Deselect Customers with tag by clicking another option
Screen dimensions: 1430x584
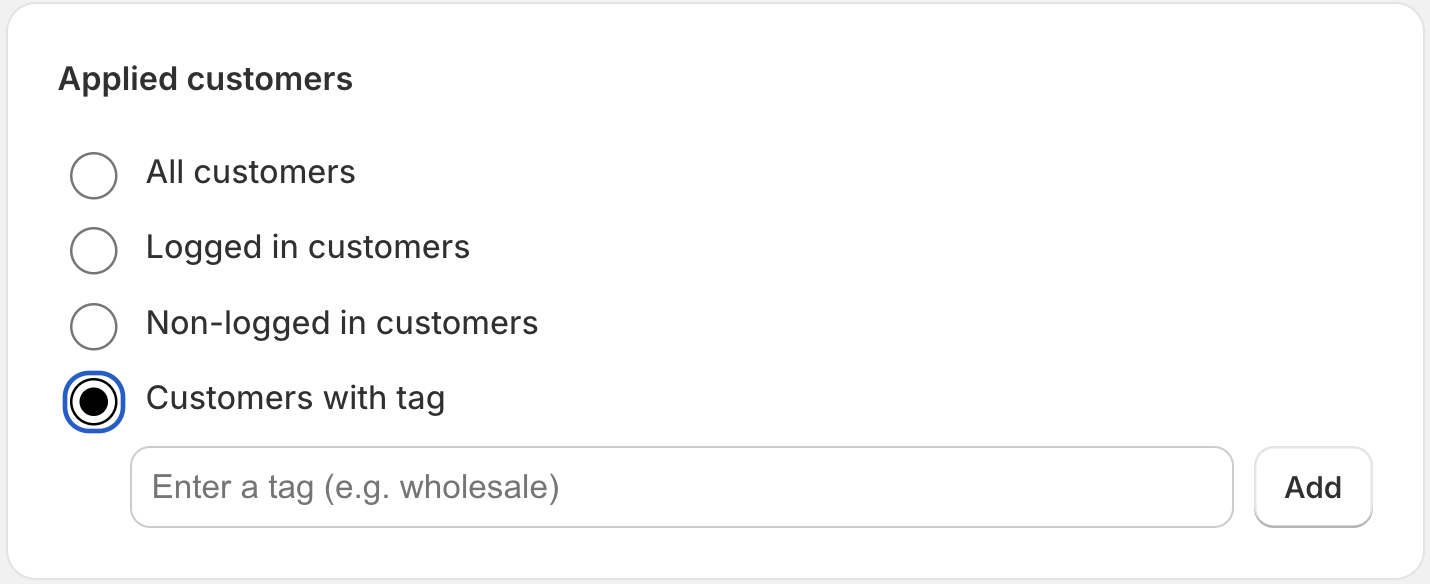pos(93,175)
